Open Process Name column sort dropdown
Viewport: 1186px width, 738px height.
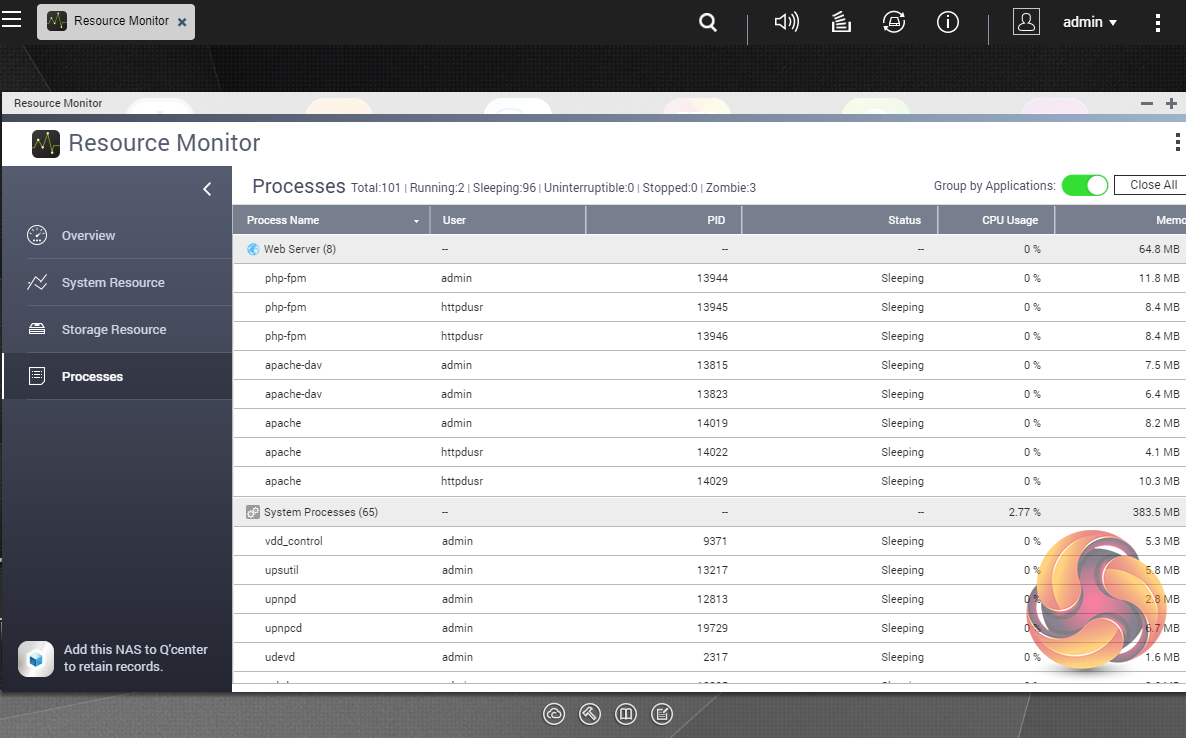pyautogui.click(x=416, y=221)
